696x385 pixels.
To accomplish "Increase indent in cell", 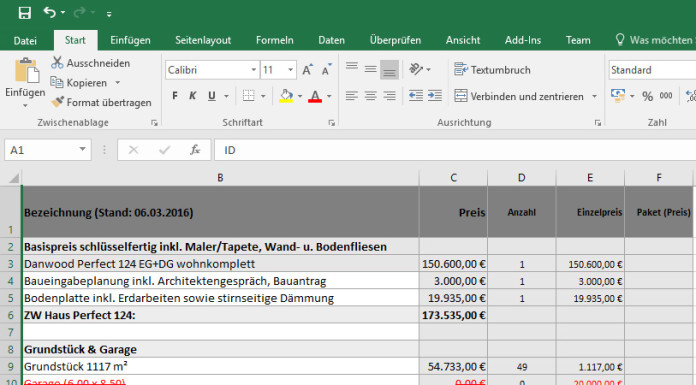I will [x=435, y=96].
